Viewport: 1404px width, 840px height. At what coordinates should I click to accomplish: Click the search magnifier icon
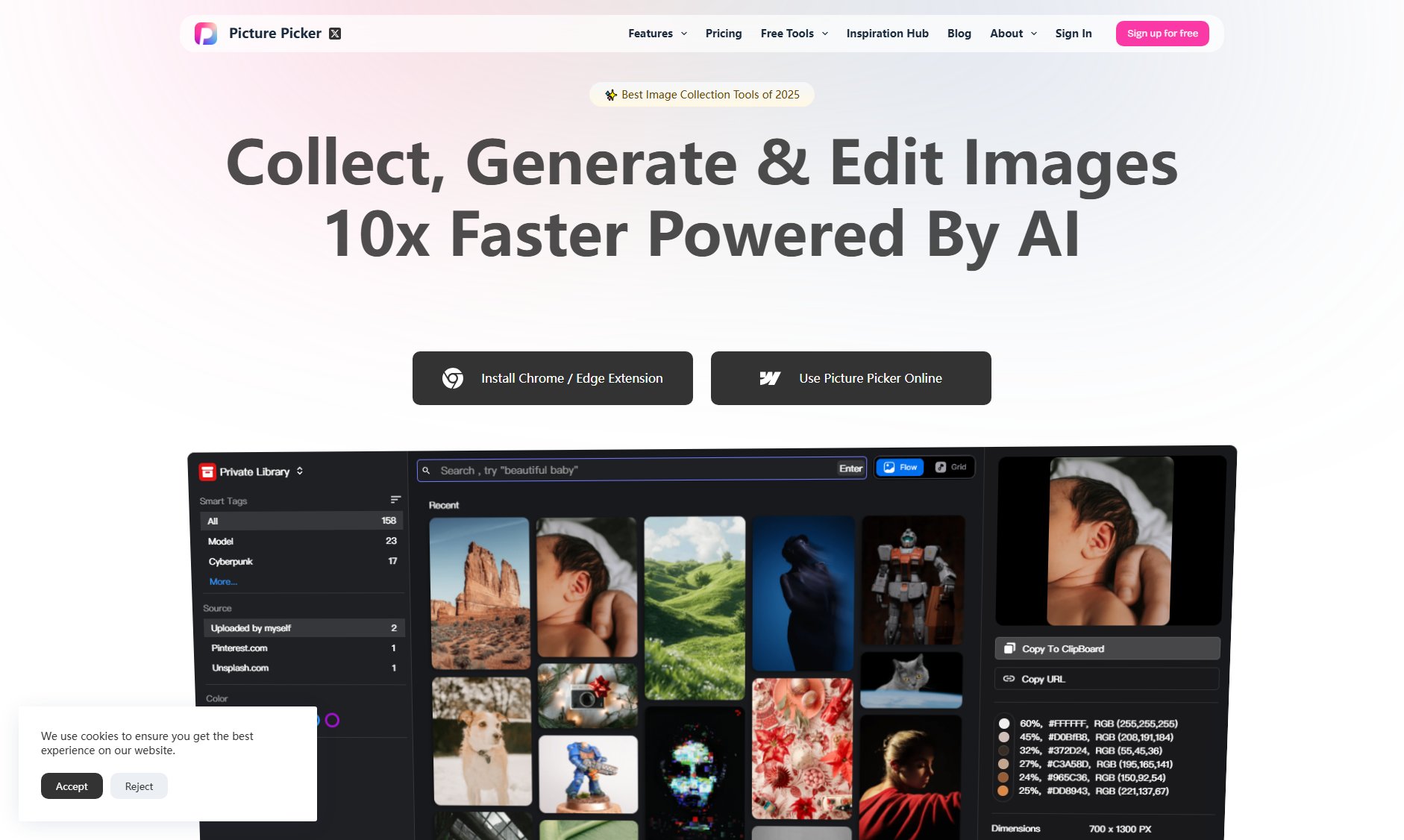coord(426,469)
